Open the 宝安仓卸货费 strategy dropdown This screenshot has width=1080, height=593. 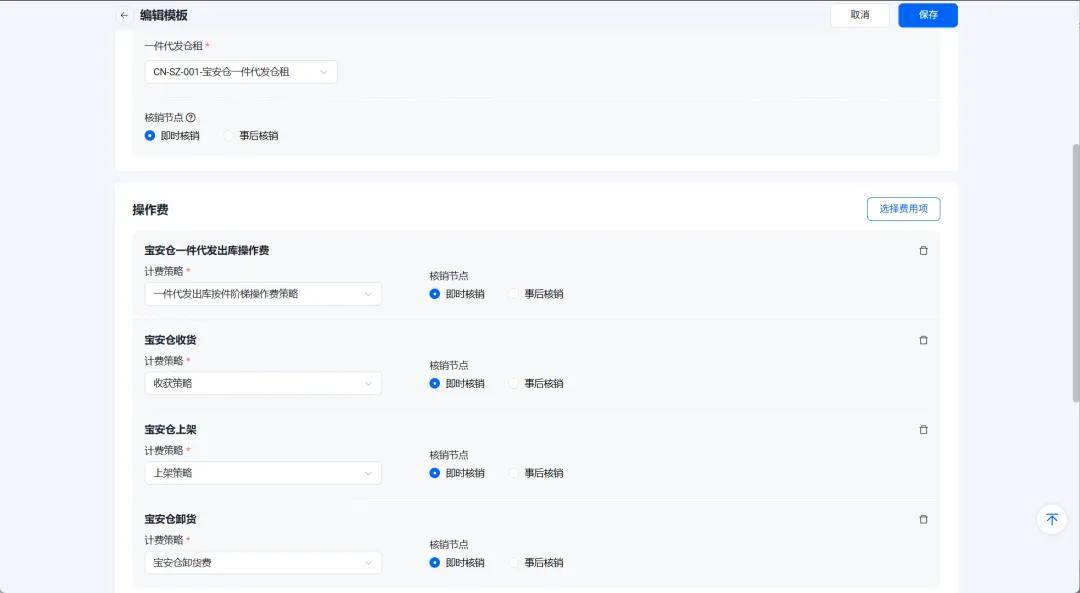[263, 563]
